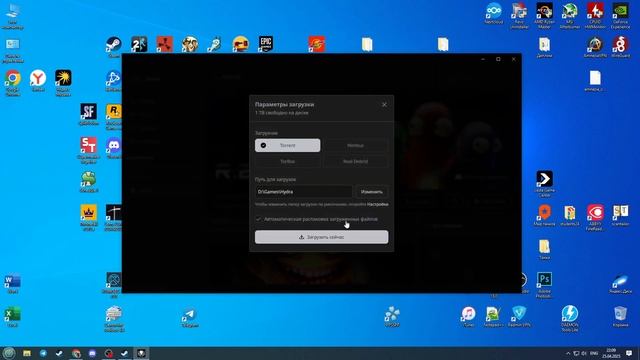Open the Telegram desktop shortcut
Image resolution: width=640 pixels, height=360 pixels.
point(190,318)
